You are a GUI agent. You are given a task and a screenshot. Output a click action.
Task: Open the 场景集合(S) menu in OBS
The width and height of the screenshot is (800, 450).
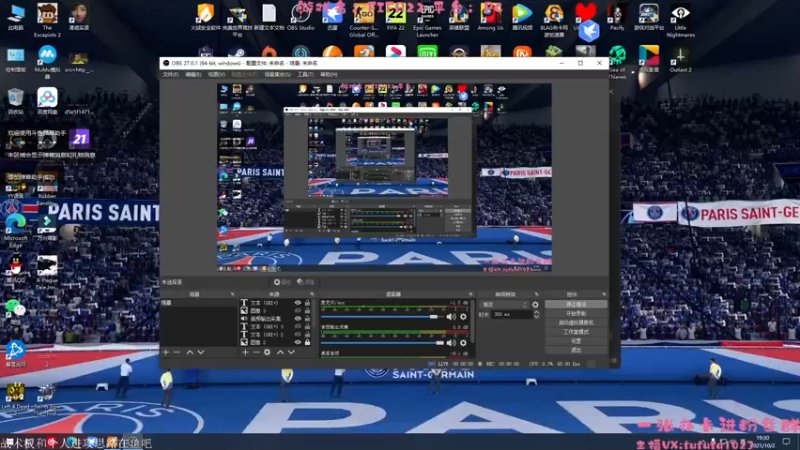(278, 74)
